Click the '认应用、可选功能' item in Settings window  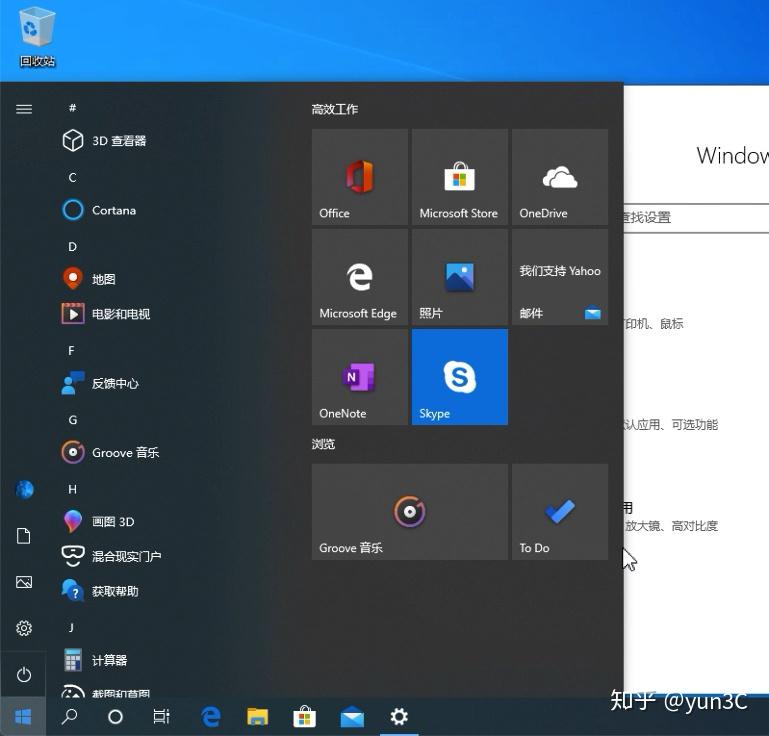(x=671, y=425)
